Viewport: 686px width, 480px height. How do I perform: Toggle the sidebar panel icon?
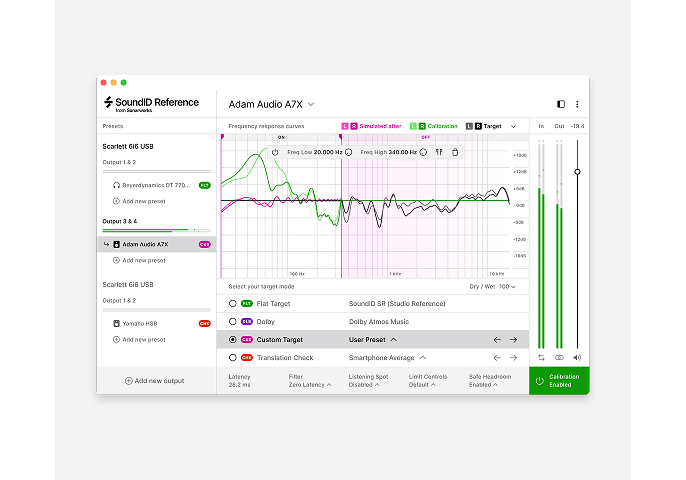click(x=561, y=104)
